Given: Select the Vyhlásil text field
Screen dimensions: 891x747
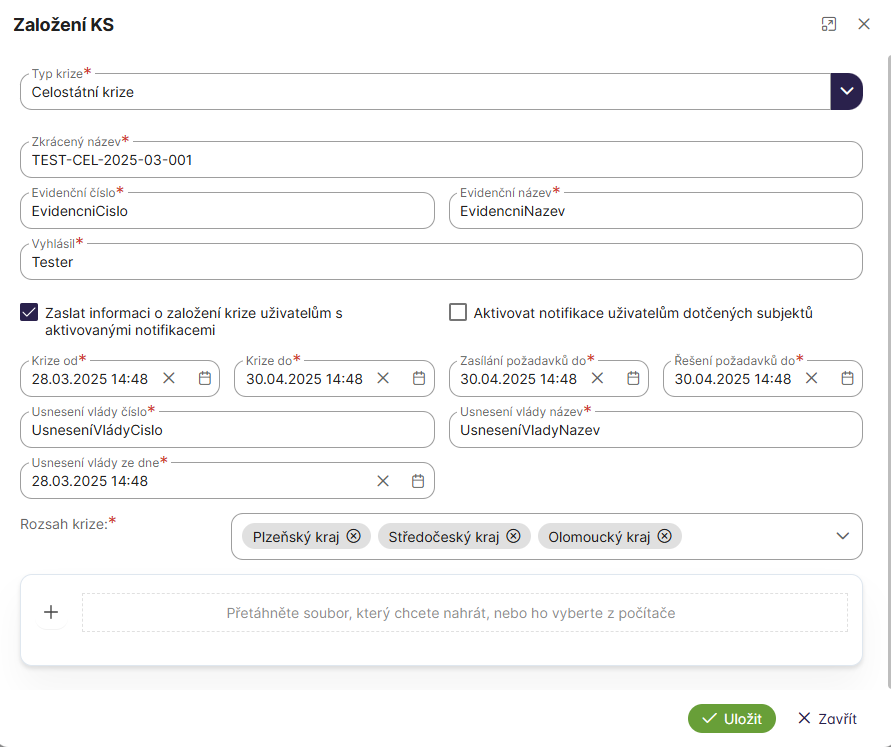Looking at the screenshot, I should [x=440, y=262].
